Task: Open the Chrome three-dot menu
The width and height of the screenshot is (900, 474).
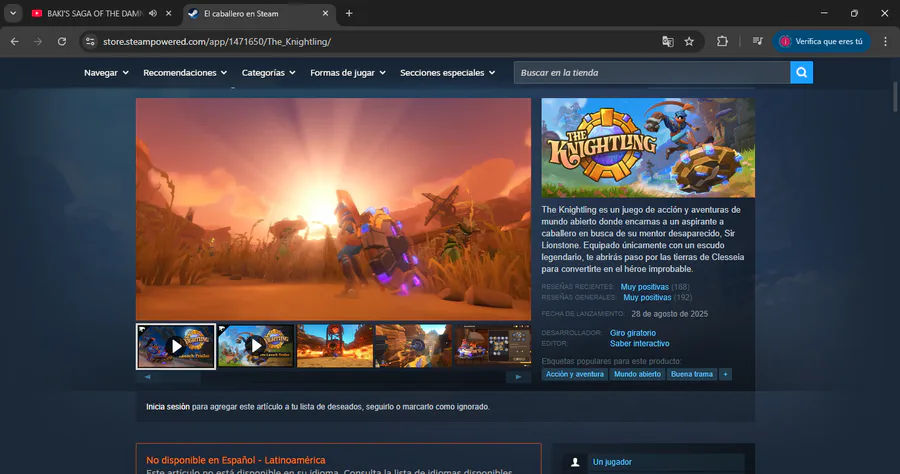Action: 885,41
